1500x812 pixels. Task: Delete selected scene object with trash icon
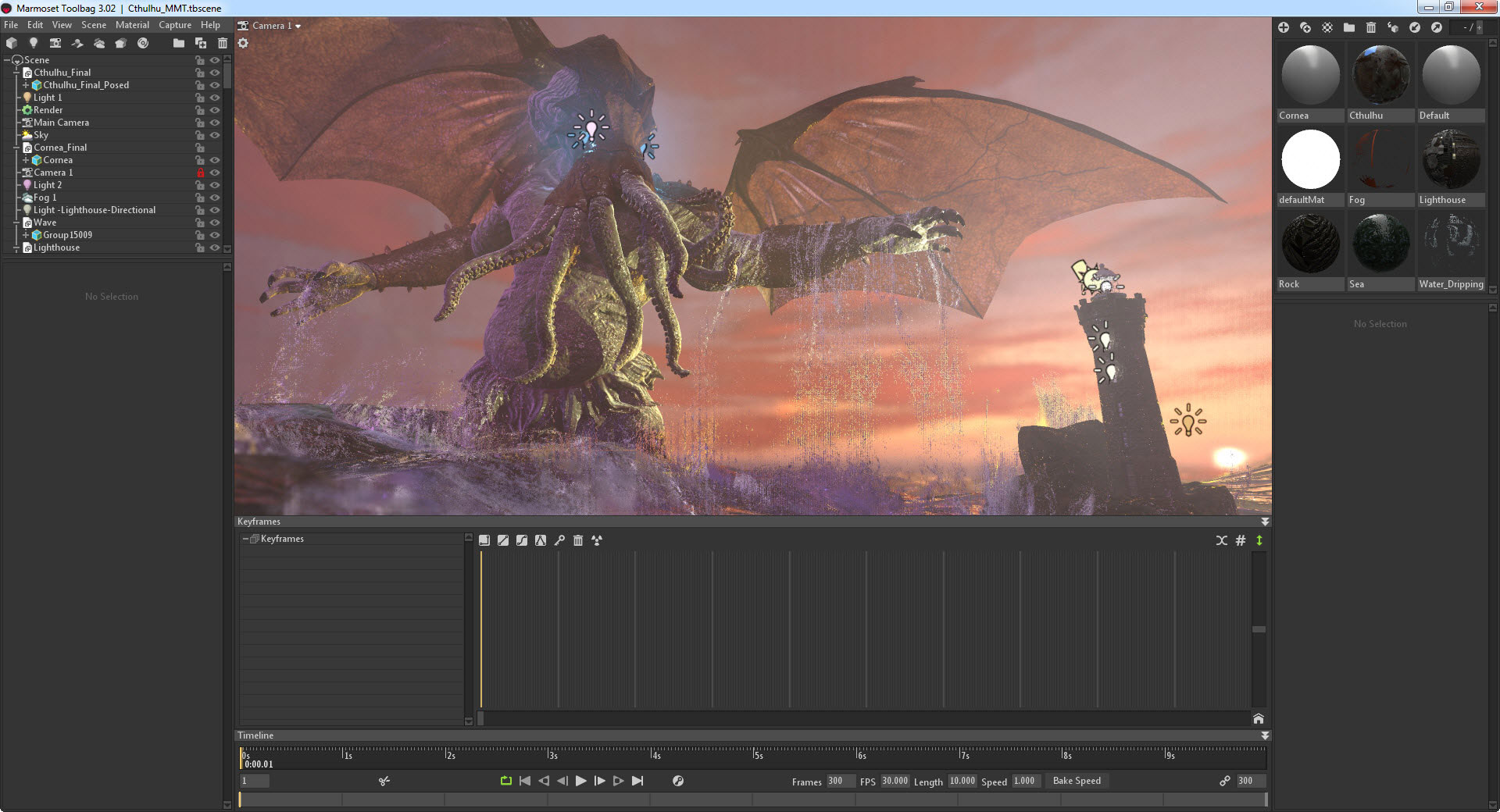click(223, 43)
